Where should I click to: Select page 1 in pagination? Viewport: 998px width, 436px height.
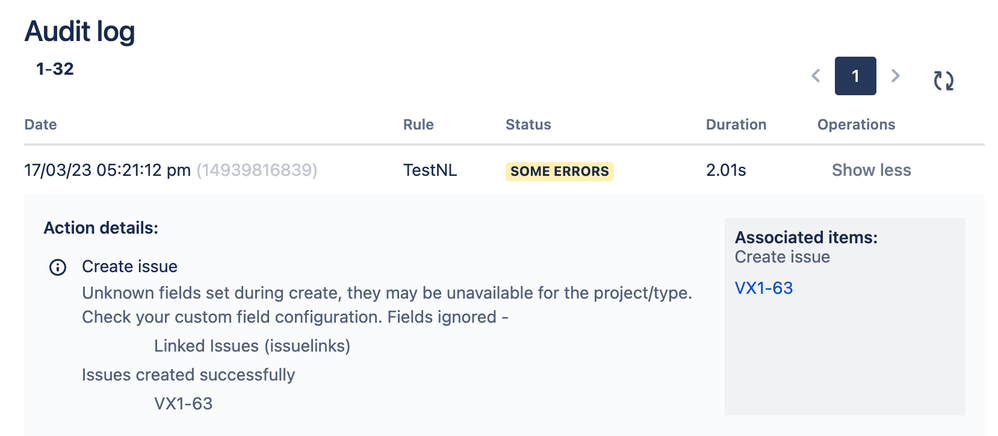click(855, 76)
